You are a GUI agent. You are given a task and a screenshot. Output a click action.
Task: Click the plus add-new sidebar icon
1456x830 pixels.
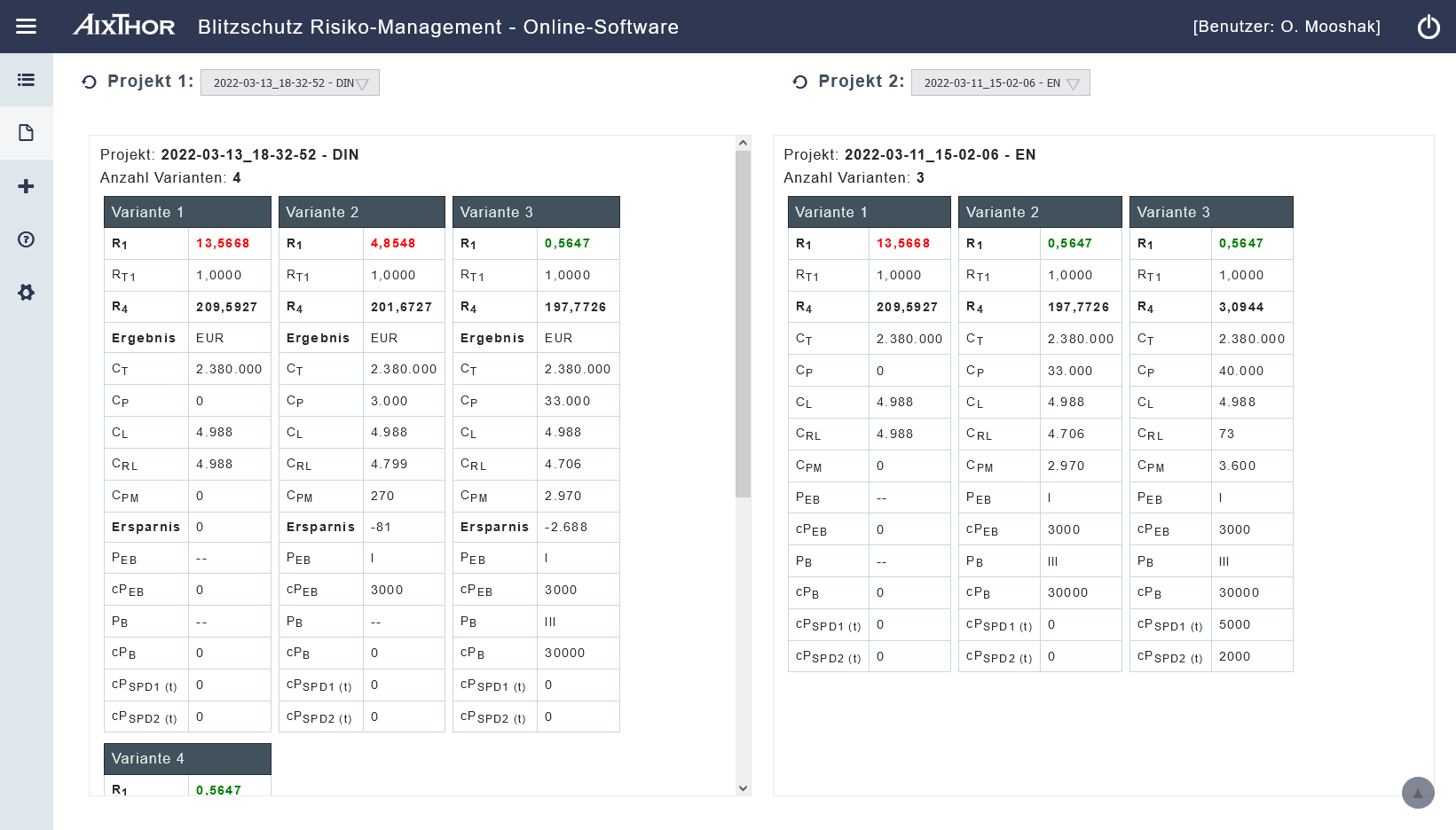pyautogui.click(x=26, y=186)
